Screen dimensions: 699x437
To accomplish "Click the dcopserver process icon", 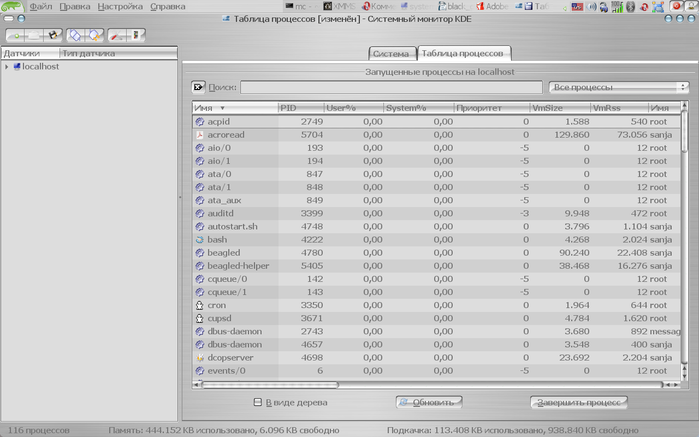I will click(x=200, y=358).
